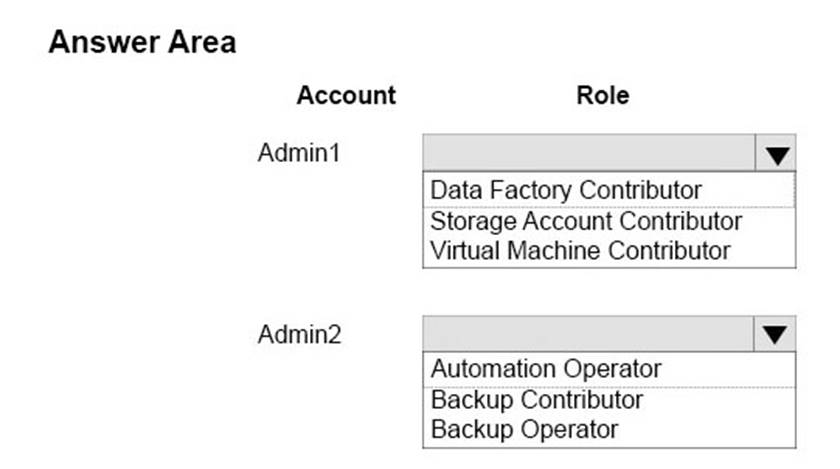Click the Admin1 account label

[299, 154]
